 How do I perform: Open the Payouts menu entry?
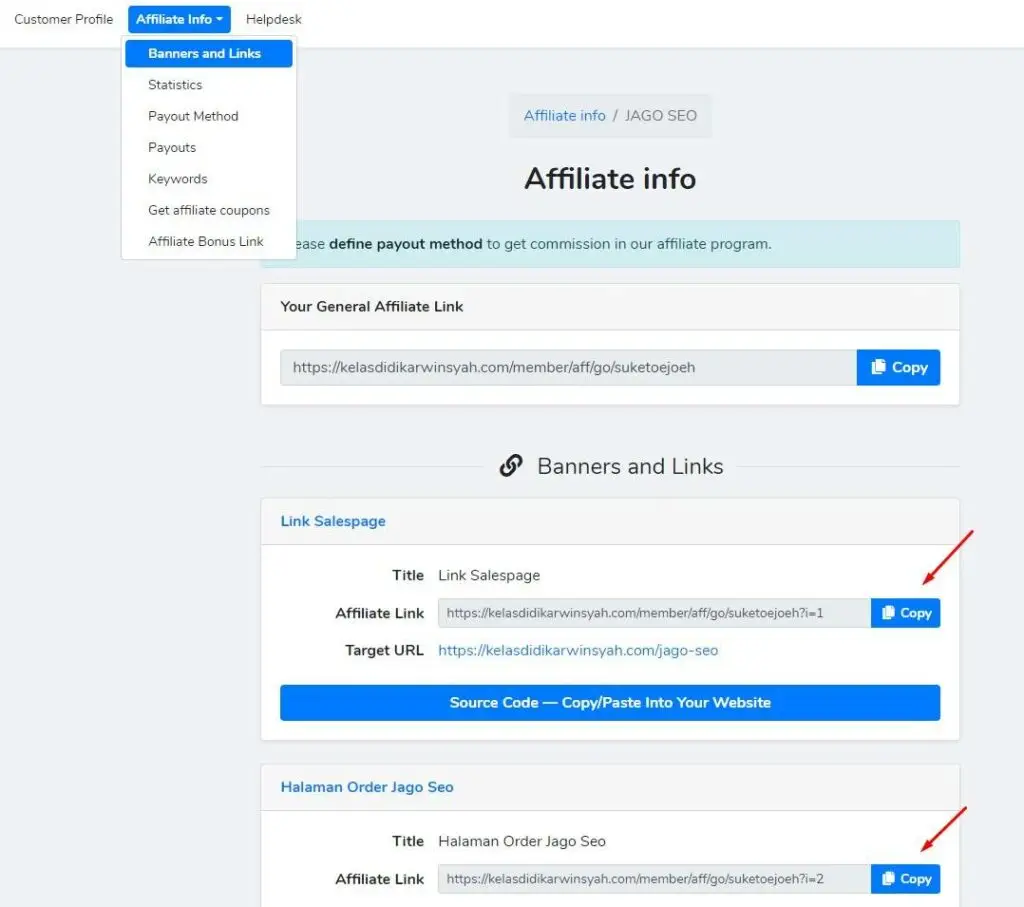tap(172, 148)
